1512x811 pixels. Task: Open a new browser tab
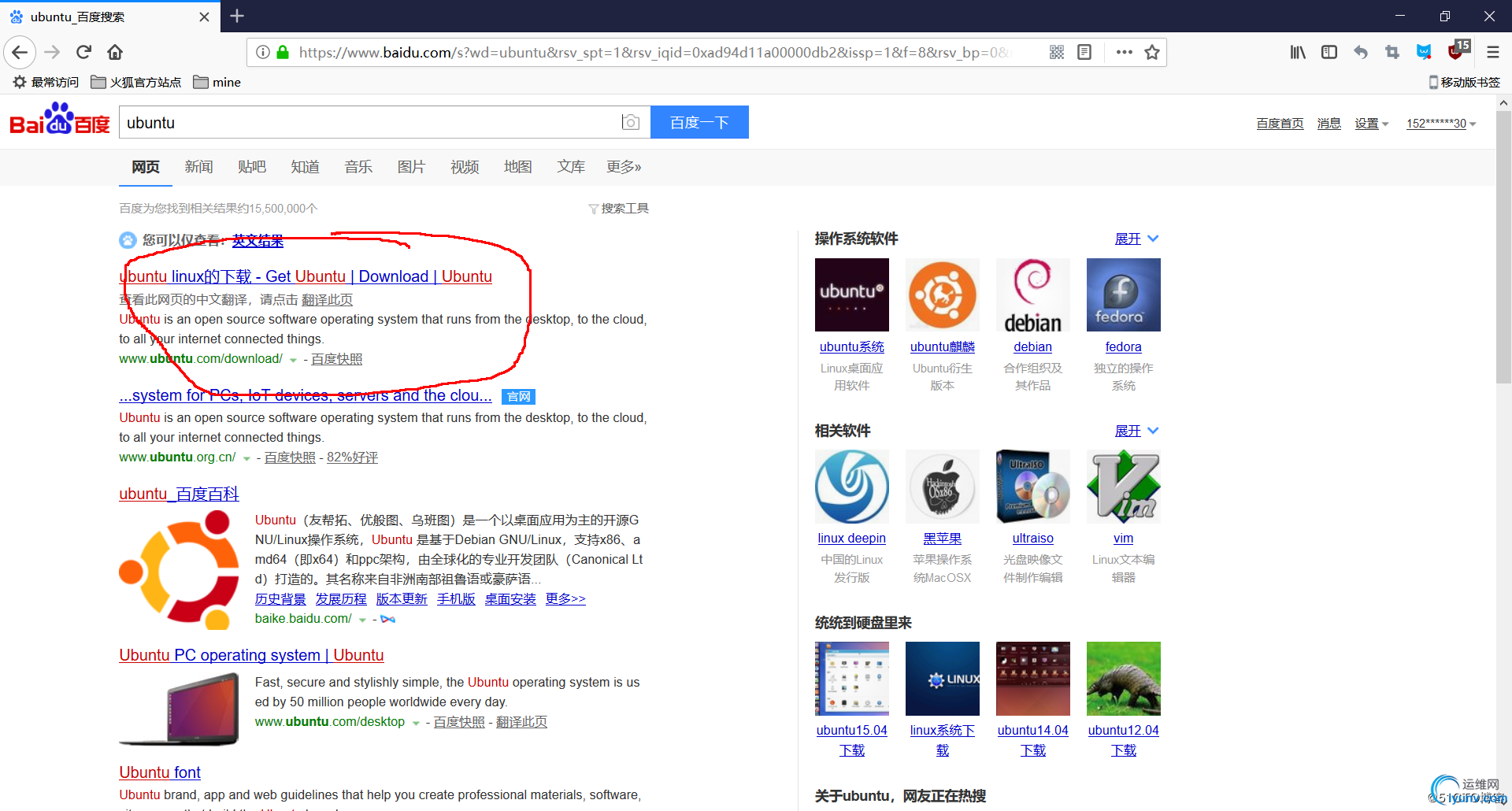237,16
